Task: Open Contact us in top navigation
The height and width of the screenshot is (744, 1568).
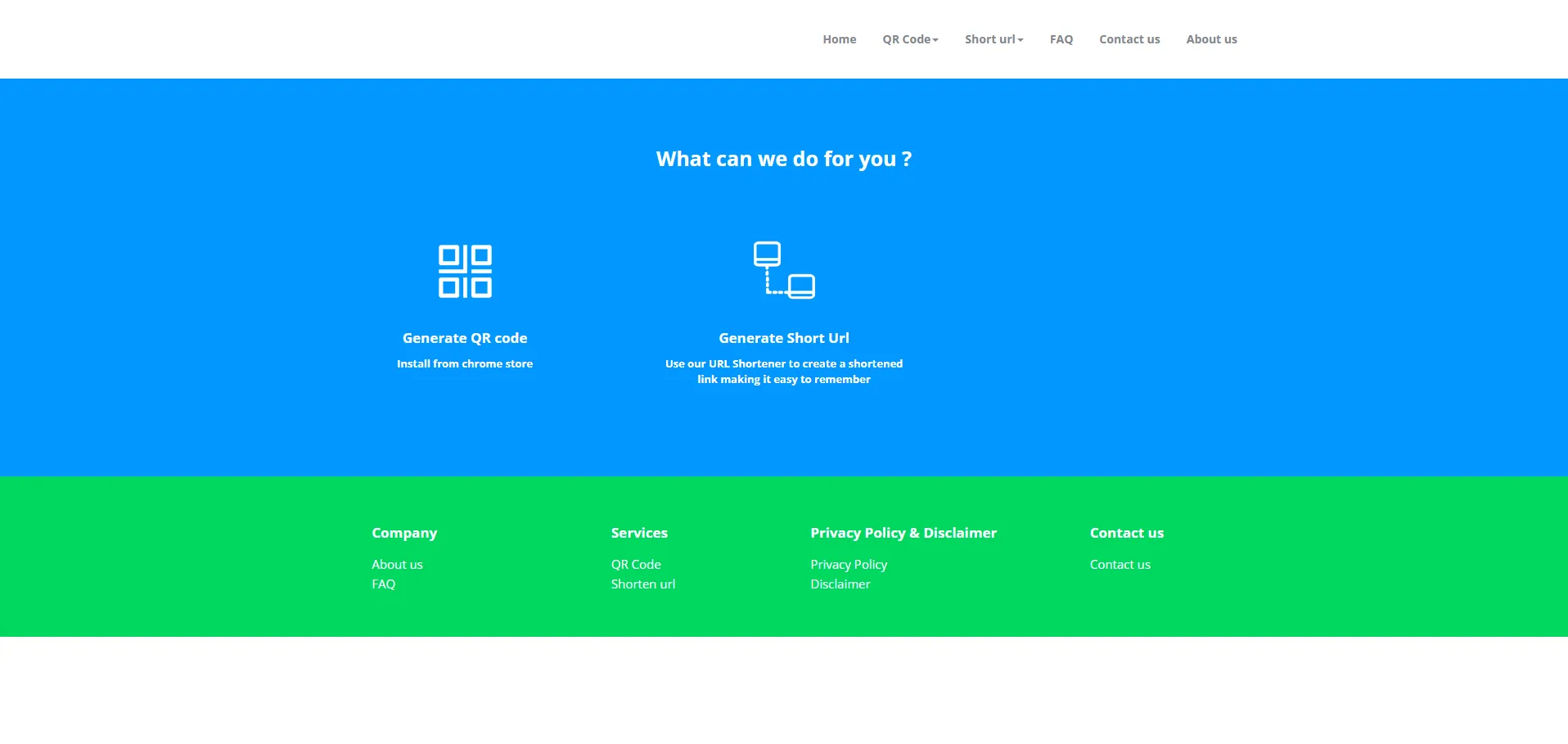Action: [1129, 39]
